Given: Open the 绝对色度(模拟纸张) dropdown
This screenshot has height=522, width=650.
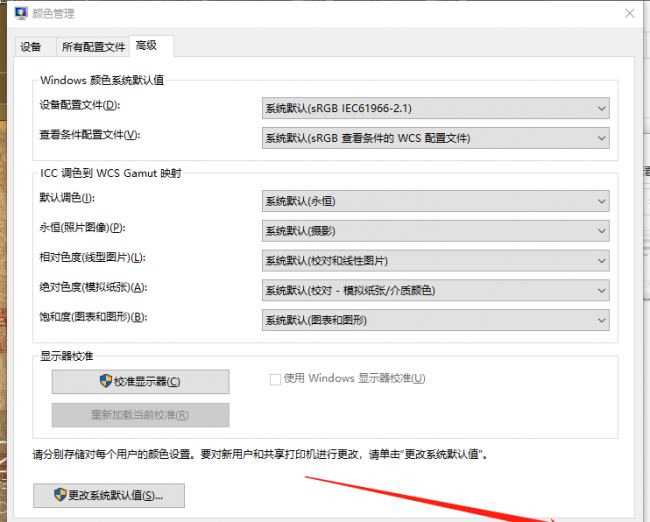Looking at the screenshot, I should 436,290.
